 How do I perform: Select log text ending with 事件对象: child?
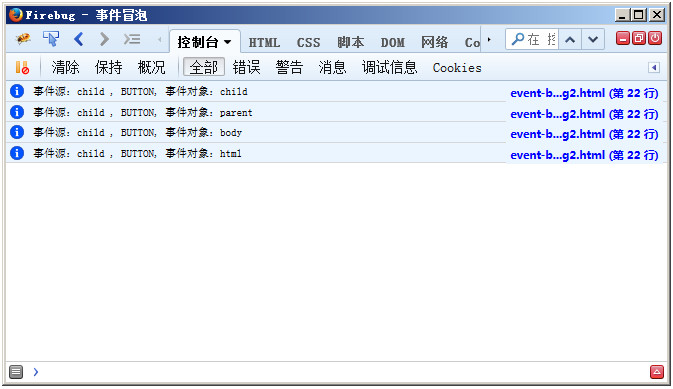point(140,91)
